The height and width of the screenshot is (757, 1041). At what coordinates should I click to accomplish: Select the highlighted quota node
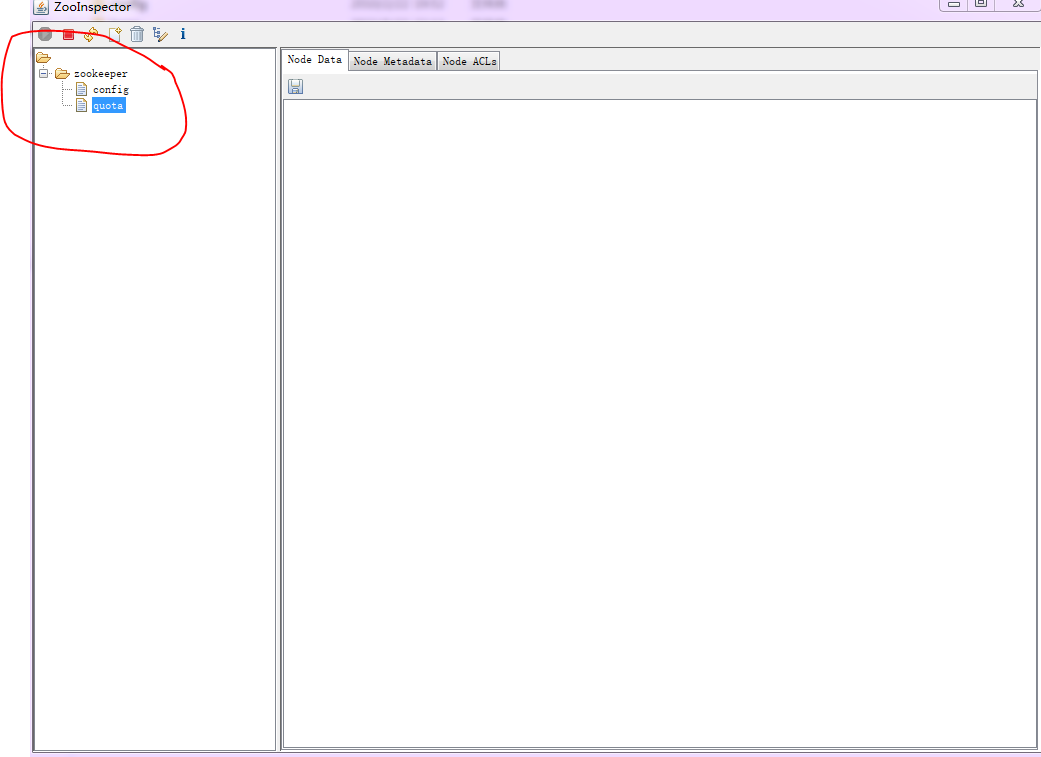tap(108, 106)
